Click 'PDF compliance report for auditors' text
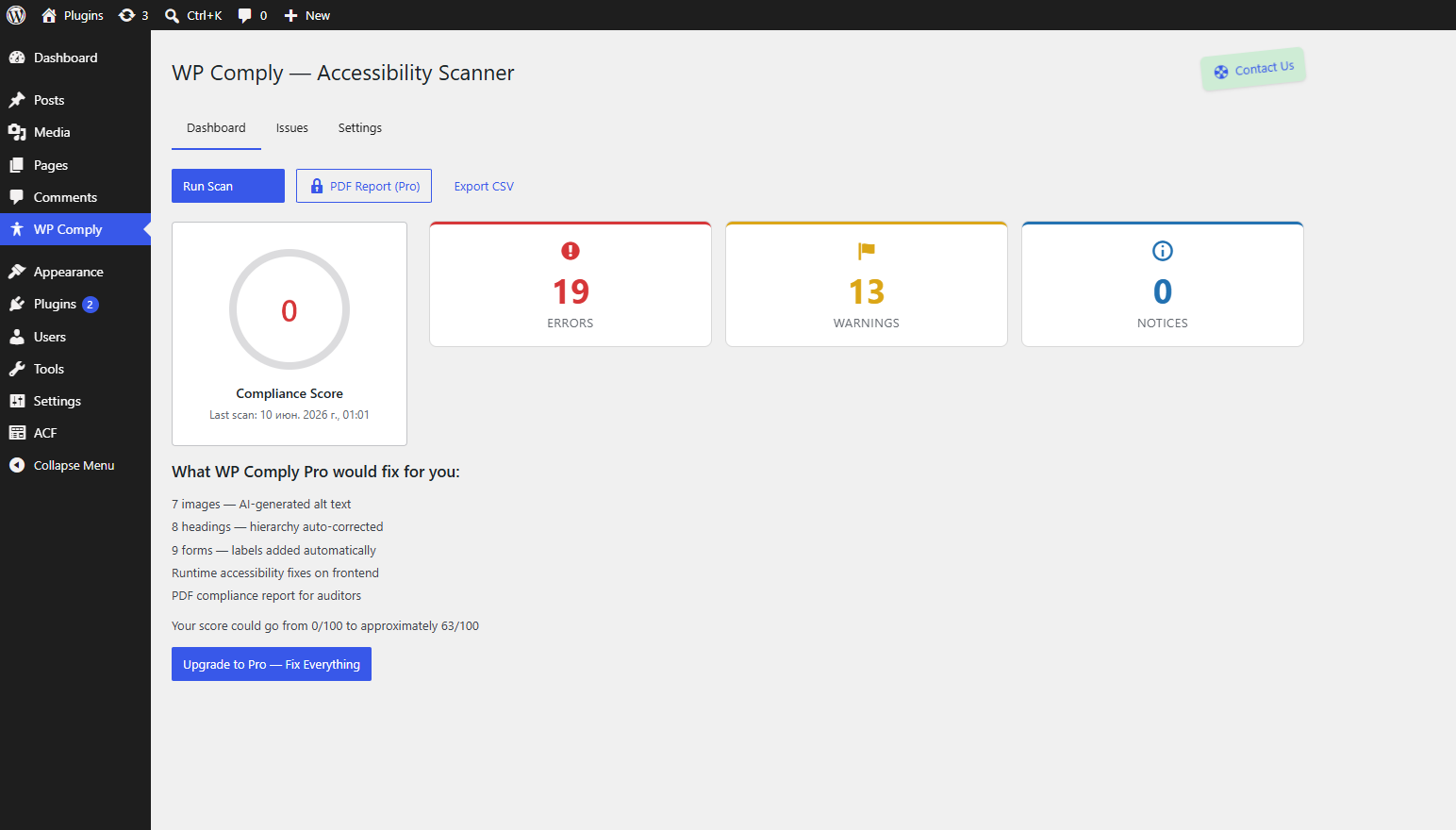This screenshot has height=830, width=1456. click(266, 595)
